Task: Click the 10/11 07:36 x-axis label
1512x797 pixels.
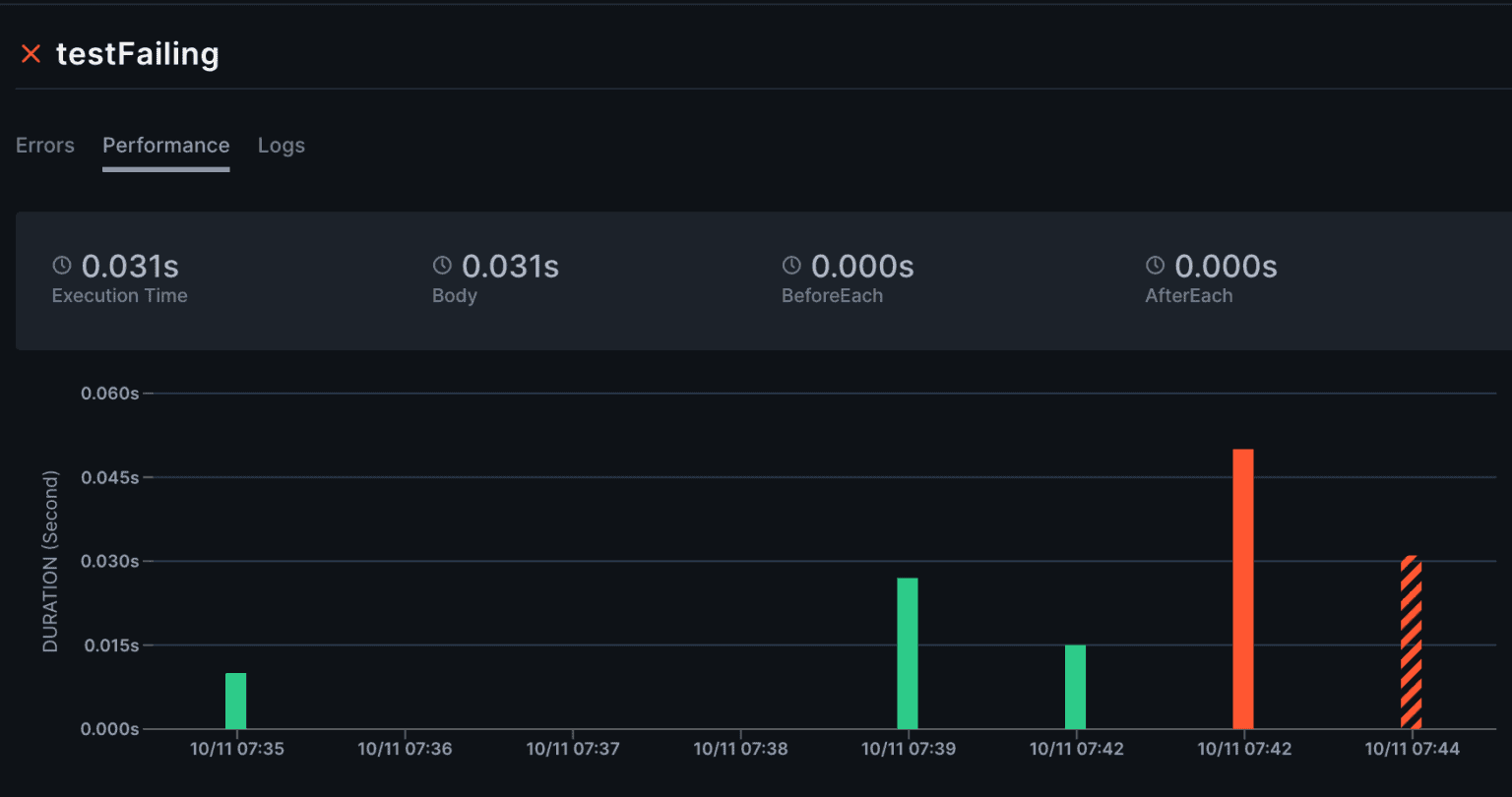Action: coord(405,750)
